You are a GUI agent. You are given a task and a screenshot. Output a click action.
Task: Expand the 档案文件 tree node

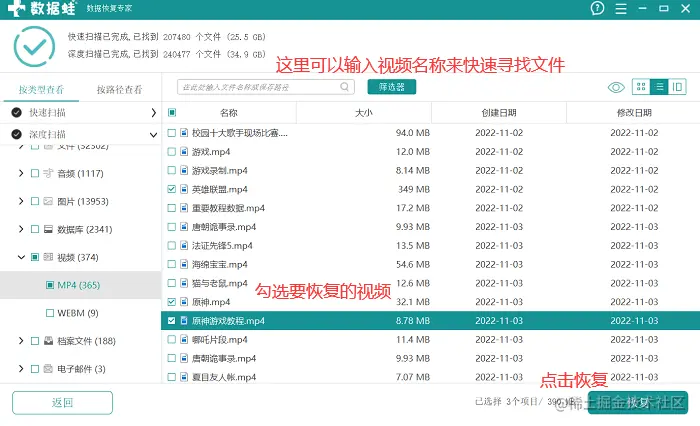[21, 341]
